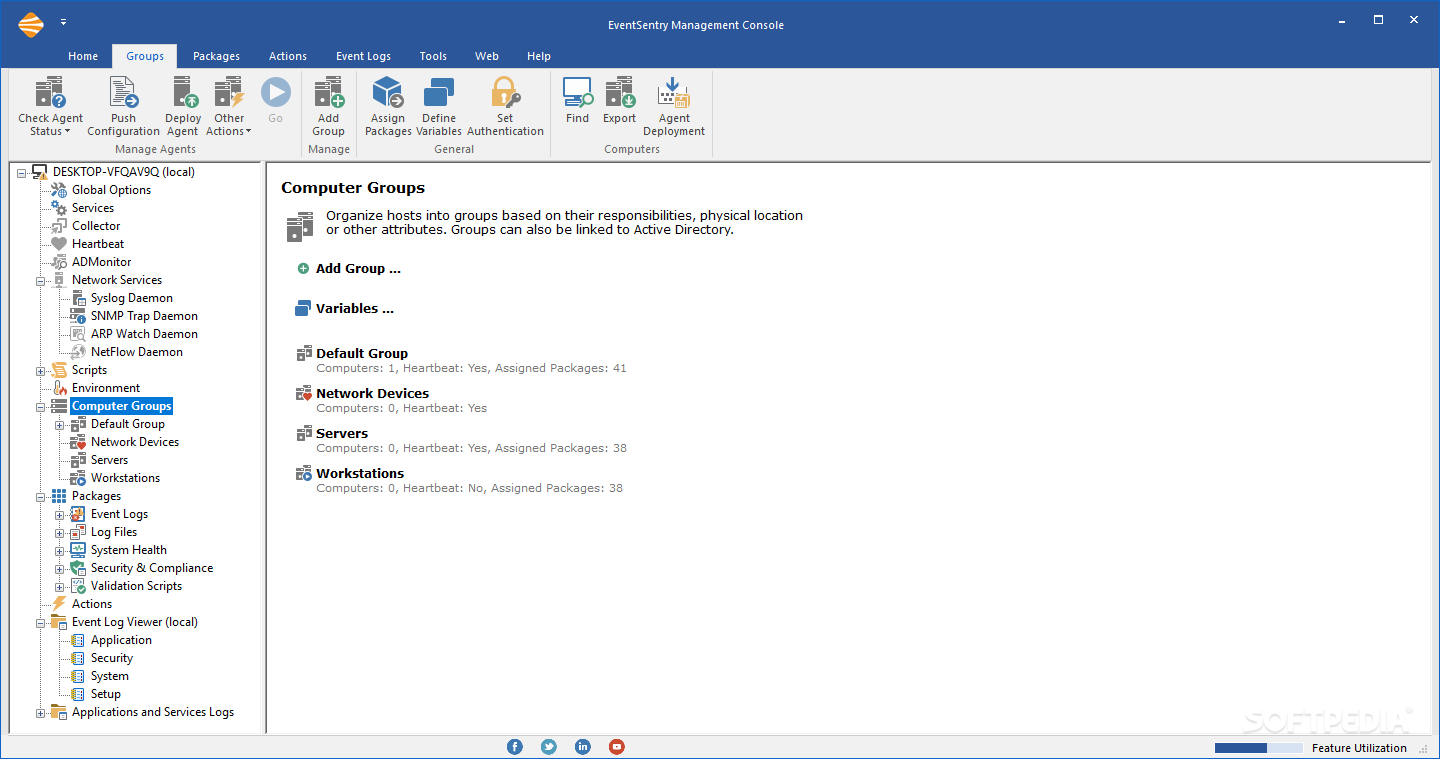Open Application event log in tree
This screenshot has width=1440, height=759.
(121, 640)
